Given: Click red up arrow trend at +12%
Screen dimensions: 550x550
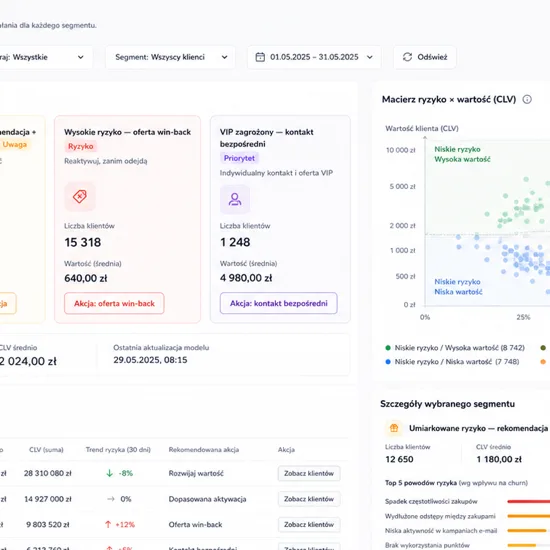Looking at the screenshot, I should click(108, 524).
